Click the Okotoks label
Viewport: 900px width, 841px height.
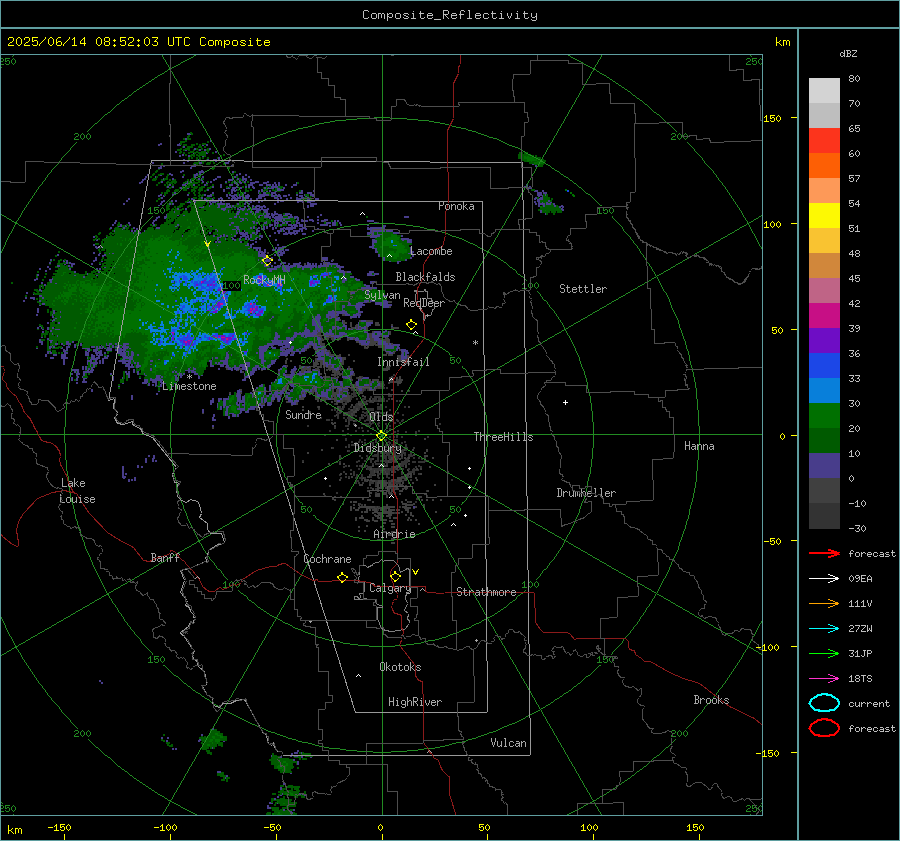point(400,667)
